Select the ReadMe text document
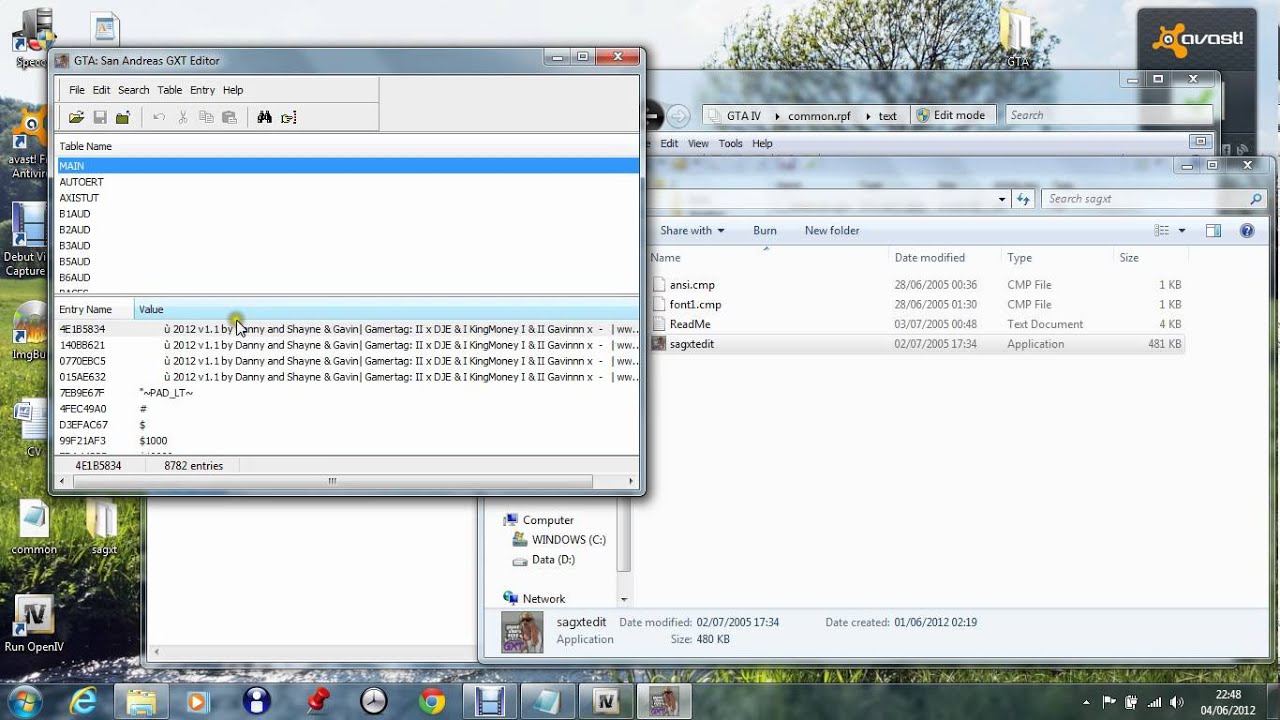Screen dimensions: 1280x720 coord(690,324)
